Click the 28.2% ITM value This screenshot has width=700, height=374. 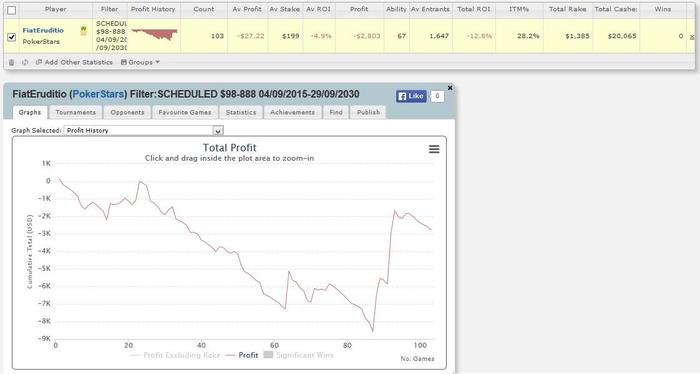528,36
